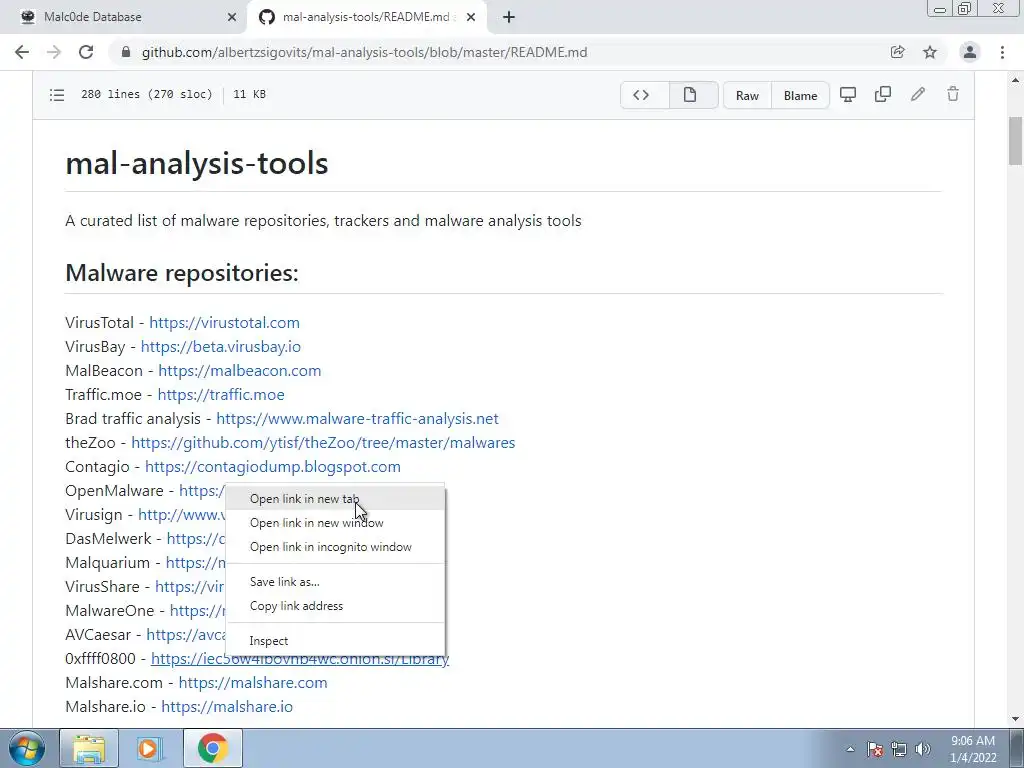Bookmark this page with star icon
This screenshot has height=768, width=1024.
930,52
